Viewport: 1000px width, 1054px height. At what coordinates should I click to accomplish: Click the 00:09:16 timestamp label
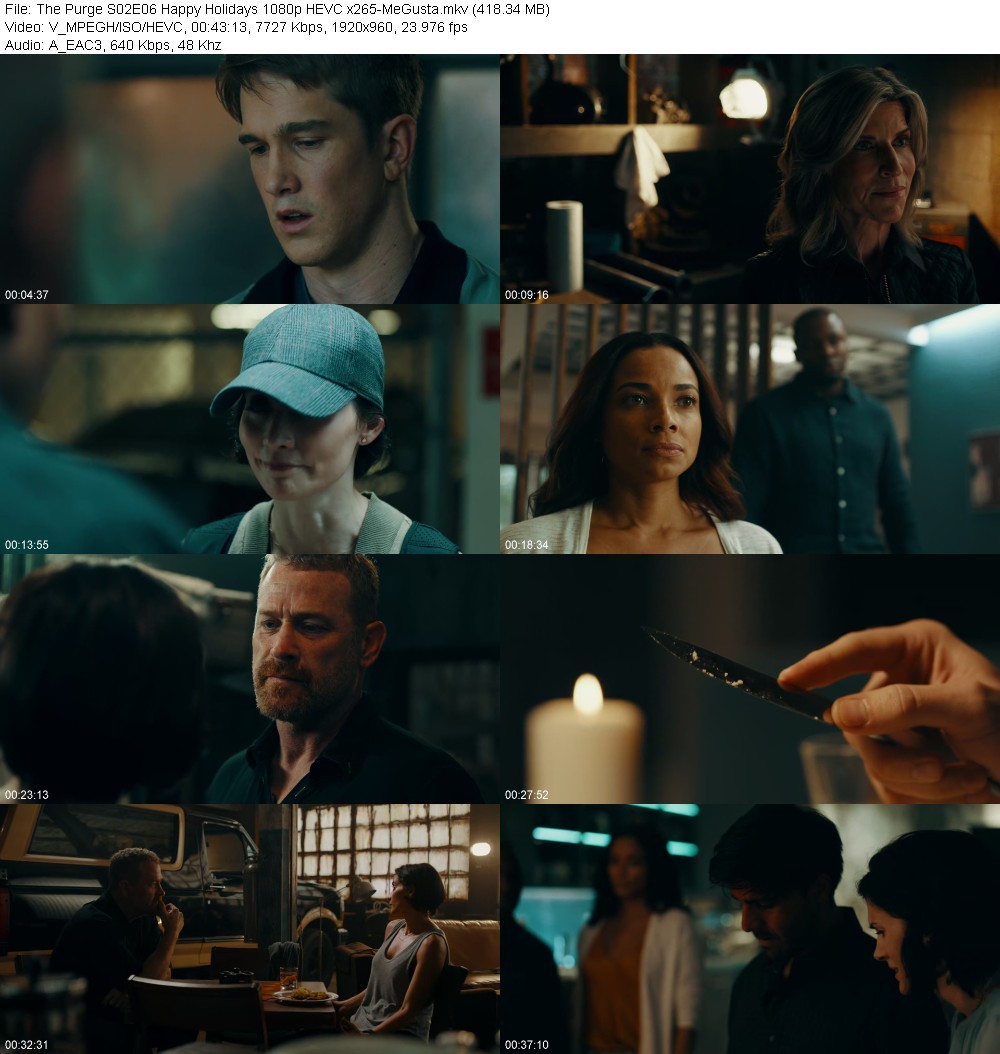point(527,295)
